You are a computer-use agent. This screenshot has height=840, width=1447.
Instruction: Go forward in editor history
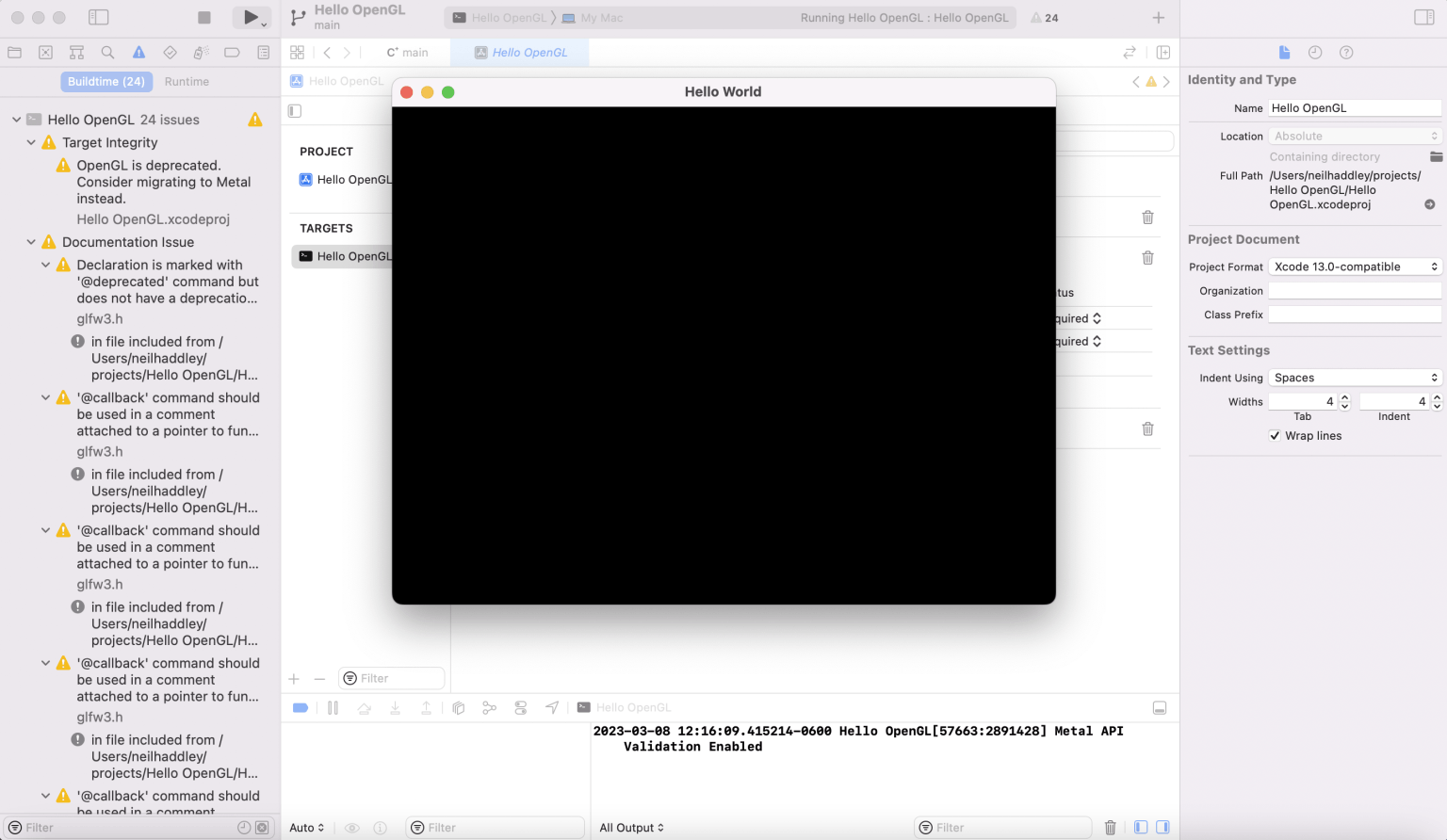(347, 53)
